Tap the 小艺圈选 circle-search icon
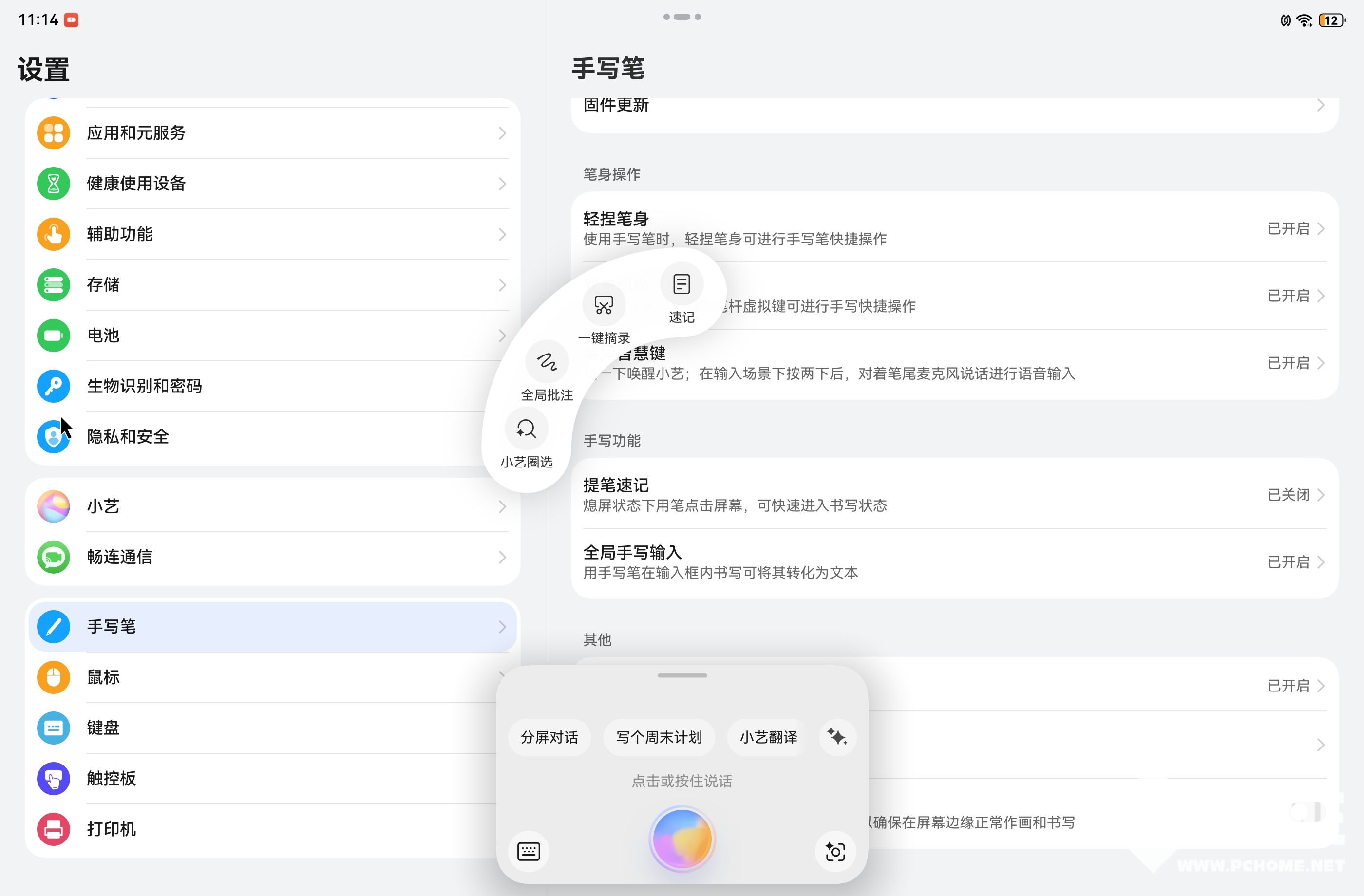The height and width of the screenshot is (896, 1364). 526,429
